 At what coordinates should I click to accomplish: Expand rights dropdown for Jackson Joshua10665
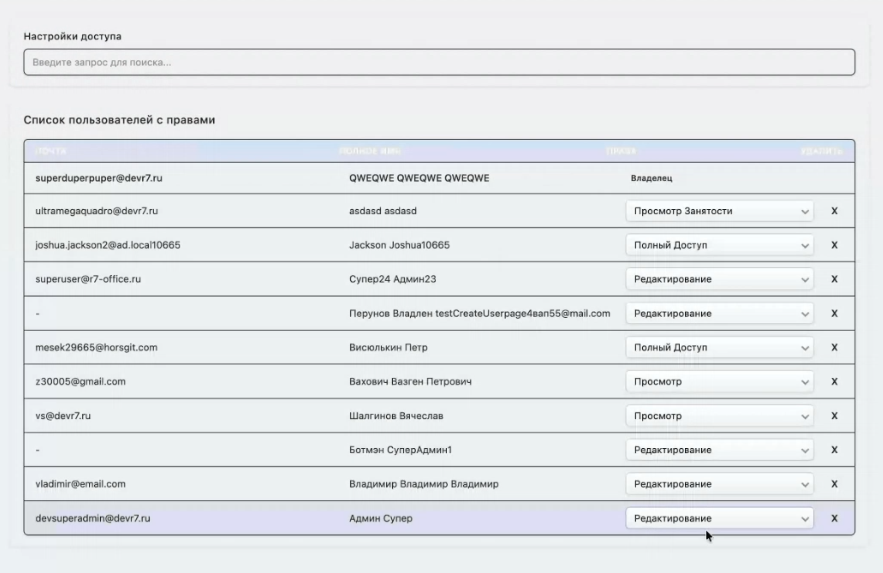point(719,245)
